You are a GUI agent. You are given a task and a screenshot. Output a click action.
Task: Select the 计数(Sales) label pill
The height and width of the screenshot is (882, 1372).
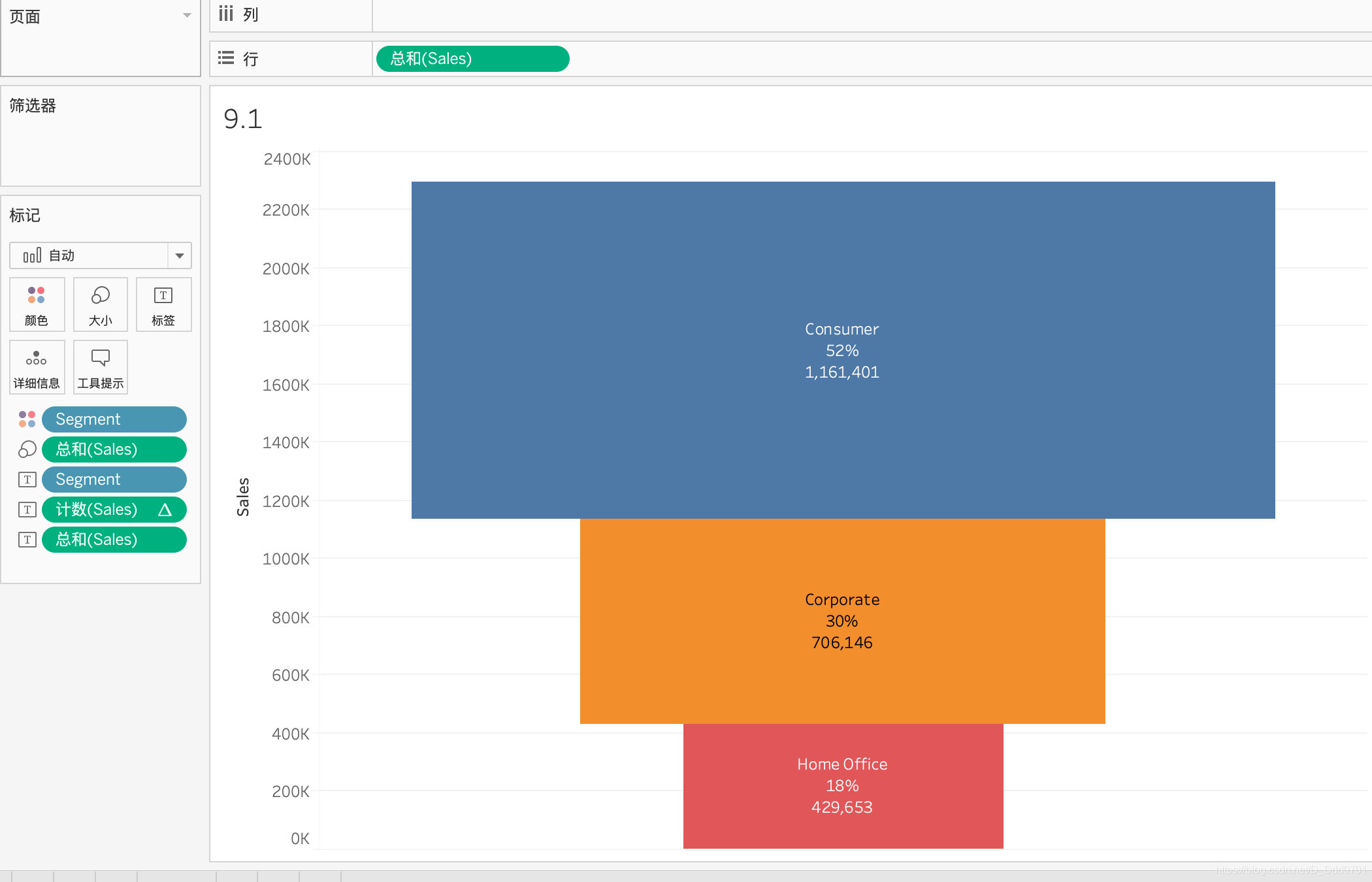114,510
